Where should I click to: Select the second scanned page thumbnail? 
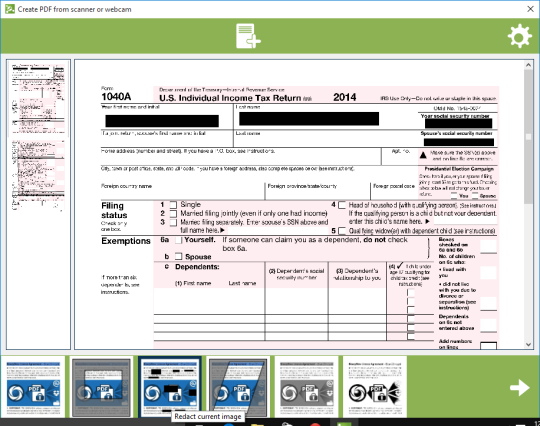[38, 175]
